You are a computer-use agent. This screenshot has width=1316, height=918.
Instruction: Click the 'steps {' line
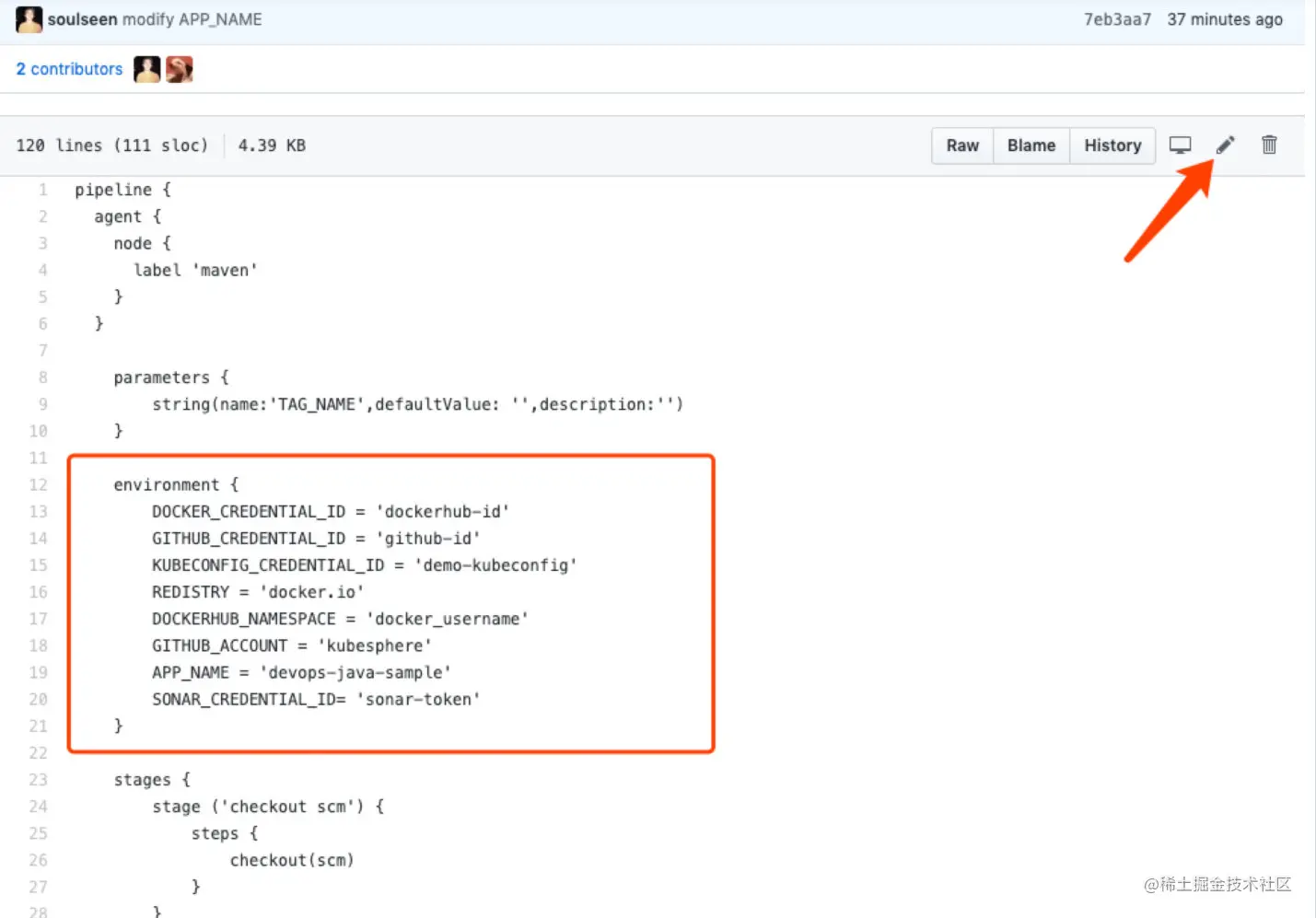(225, 833)
